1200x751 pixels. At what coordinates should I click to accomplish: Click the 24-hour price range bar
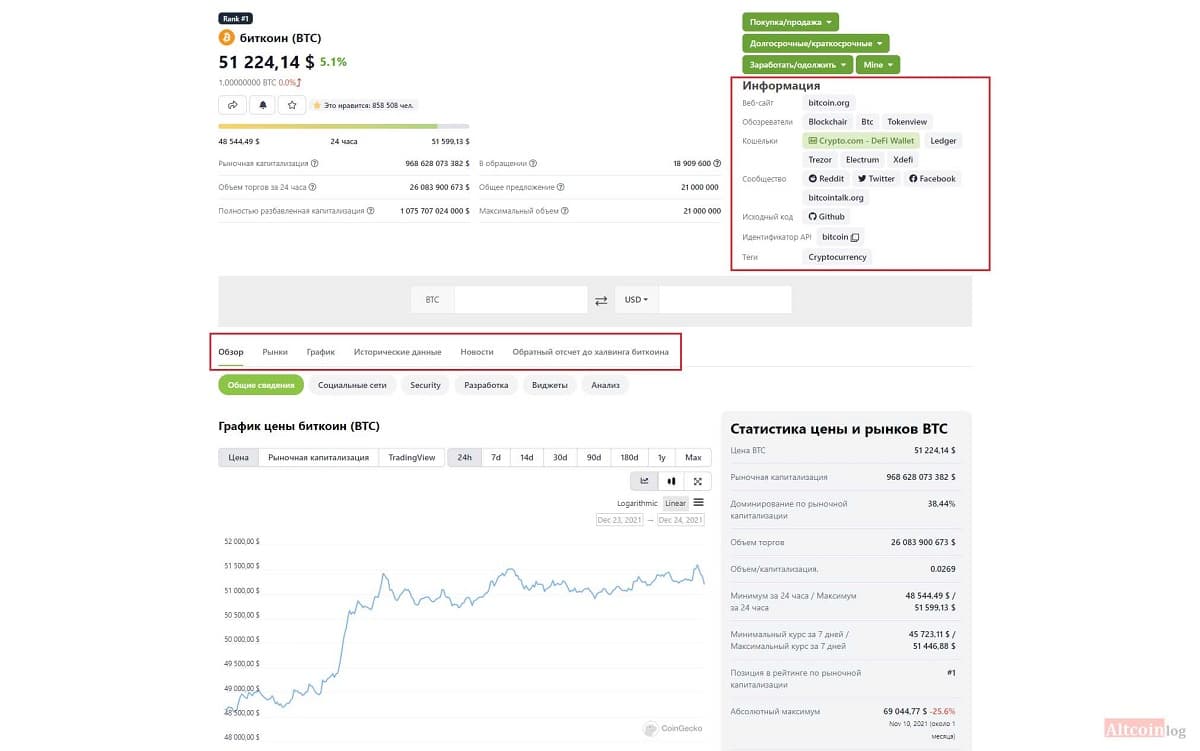(x=344, y=126)
